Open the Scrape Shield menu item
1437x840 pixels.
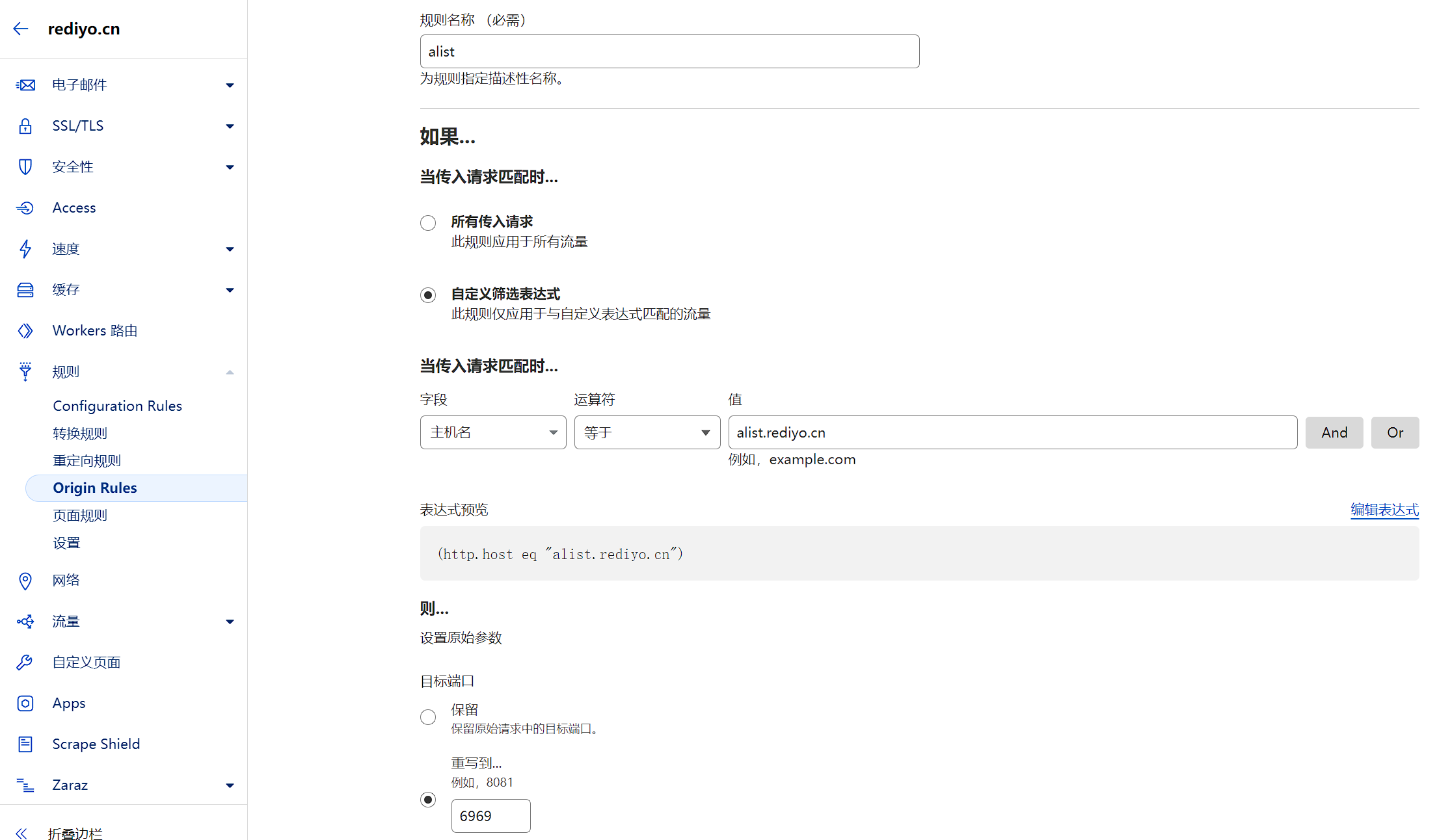click(96, 744)
